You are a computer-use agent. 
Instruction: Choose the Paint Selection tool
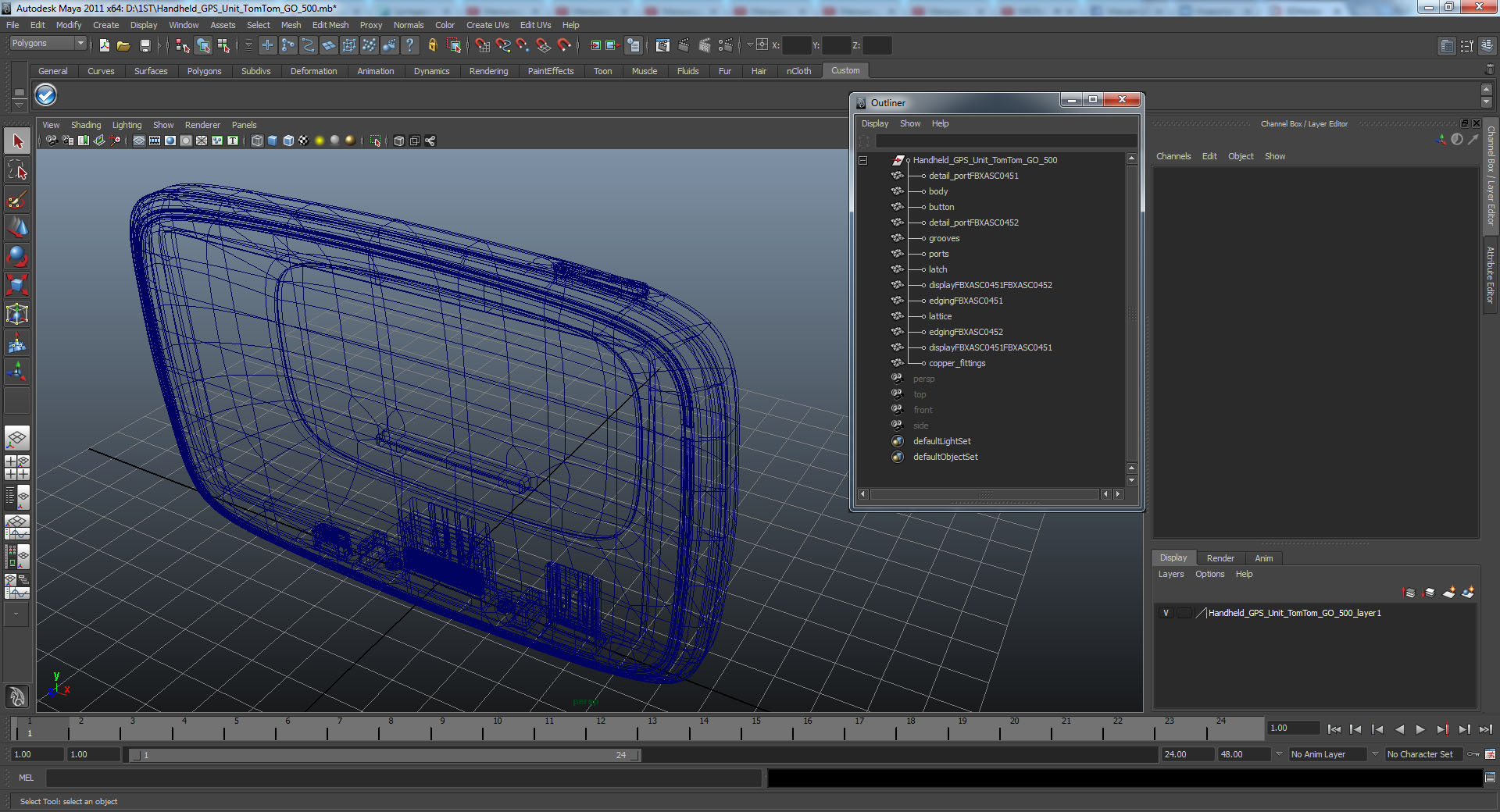[17, 199]
